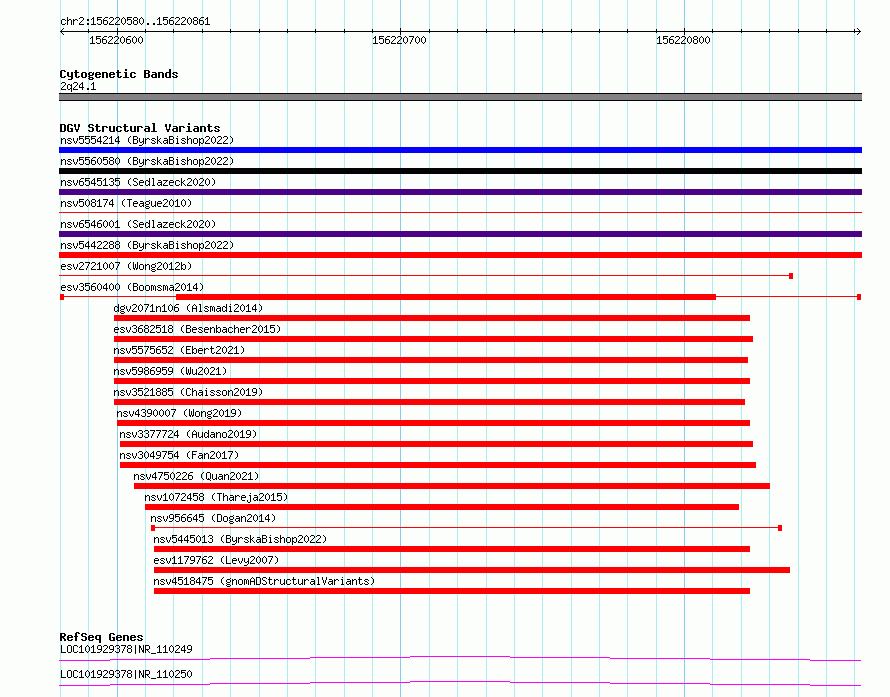
Task: Select the gray 2q24.1 cytogenetic band bar
Action: point(460,97)
